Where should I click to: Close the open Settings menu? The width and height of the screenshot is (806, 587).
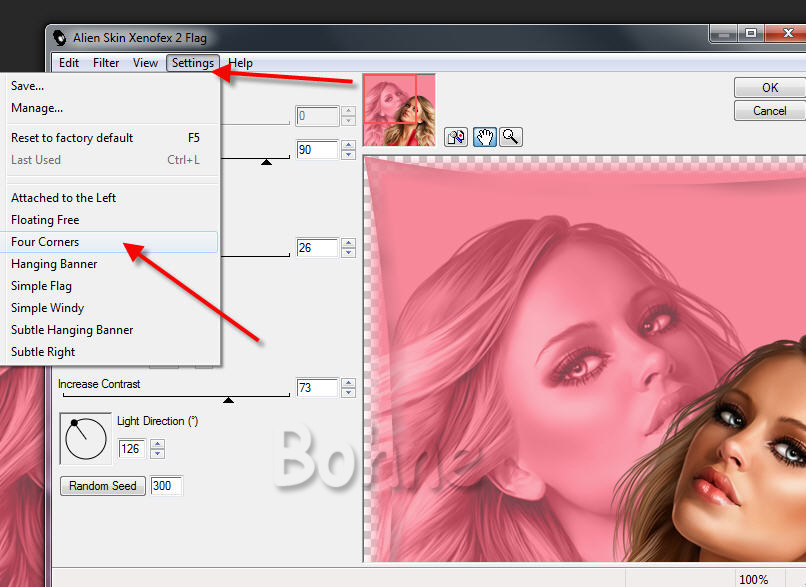pyautogui.click(x=193, y=63)
